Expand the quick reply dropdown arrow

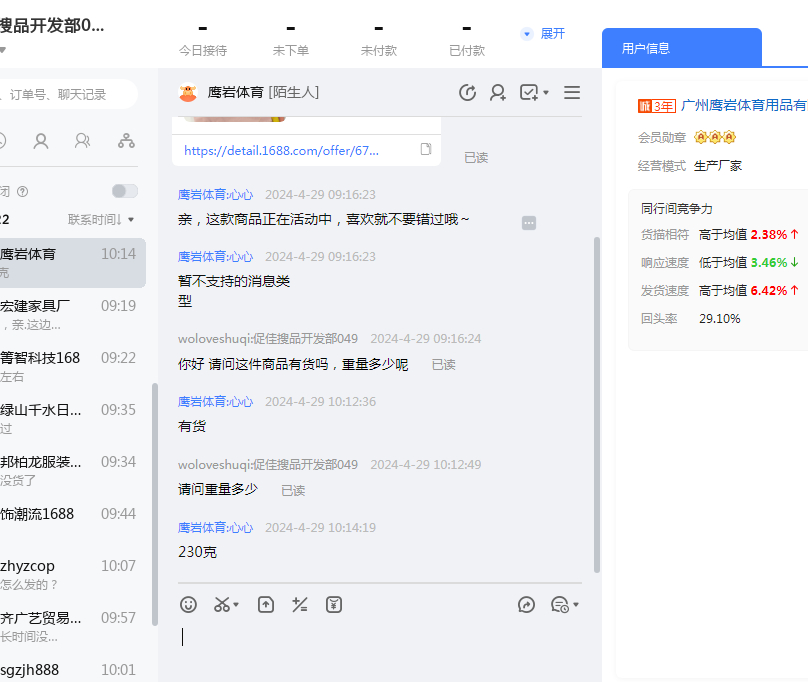[x=576, y=605]
